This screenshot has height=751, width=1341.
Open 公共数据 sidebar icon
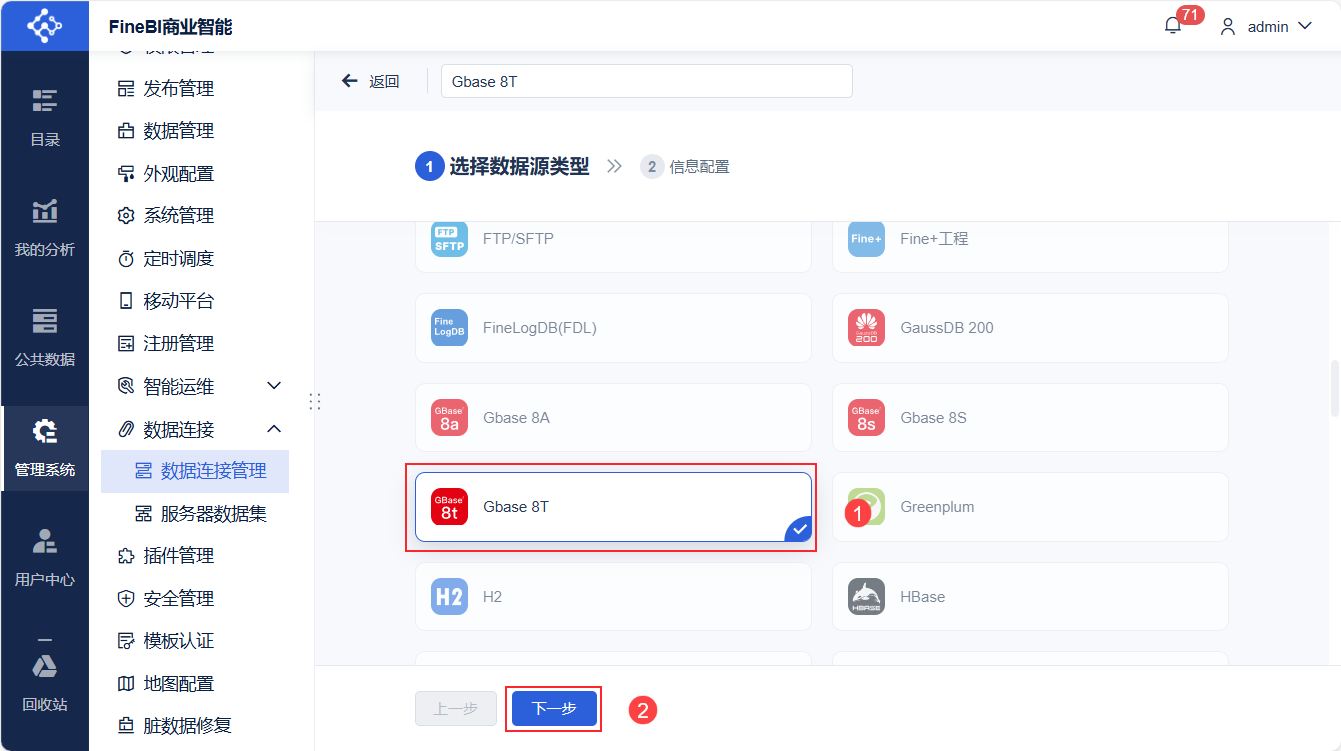(44, 338)
